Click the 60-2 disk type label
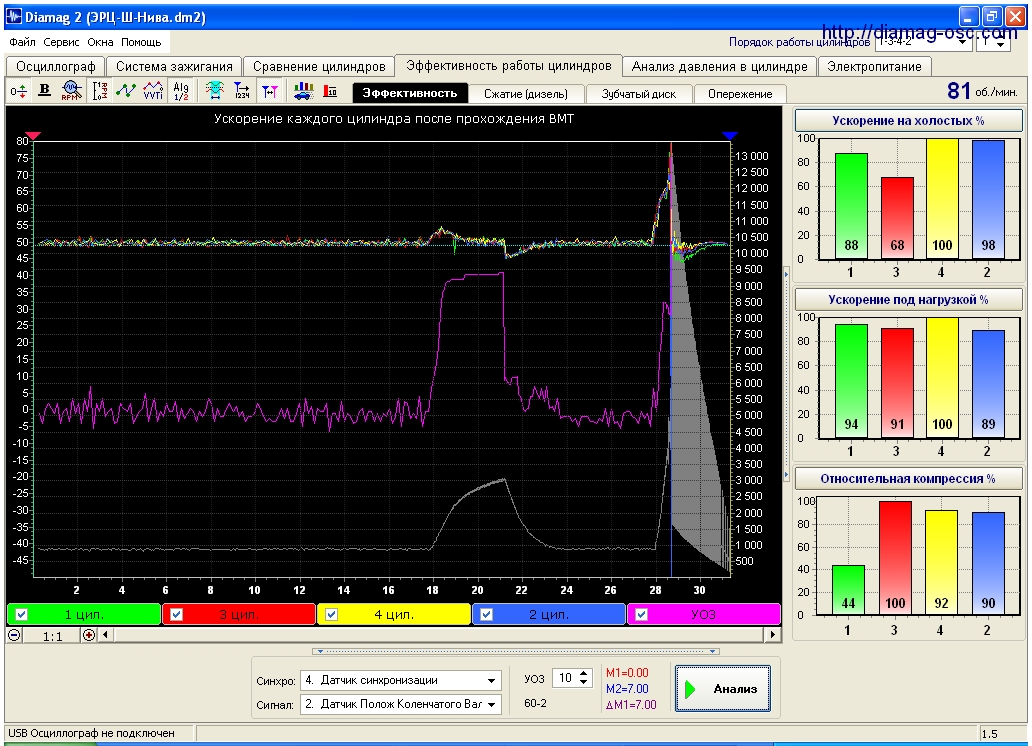Image resolution: width=1032 pixels, height=746 pixels. (536, 703)
